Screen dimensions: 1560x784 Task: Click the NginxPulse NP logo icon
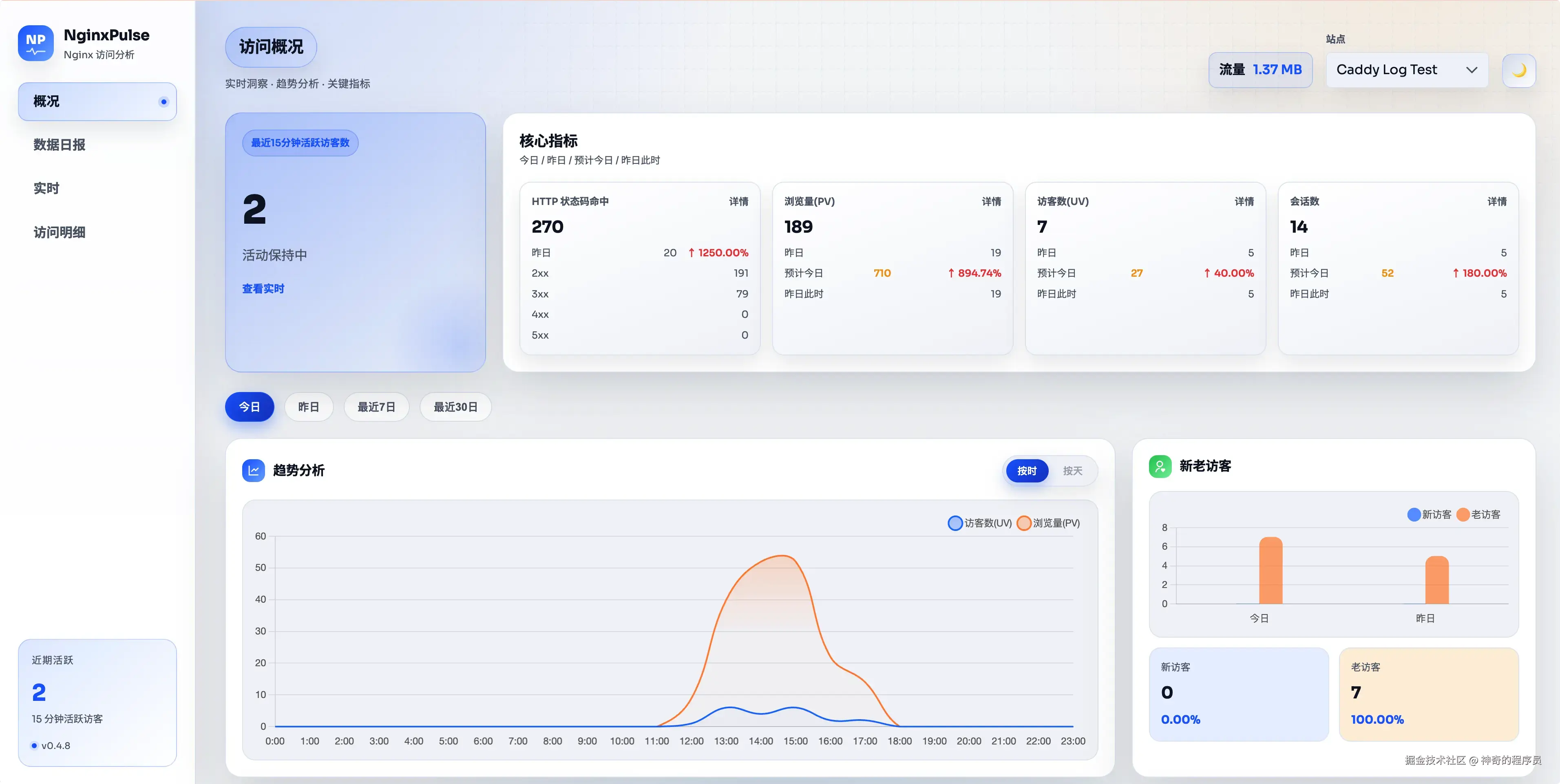click(x=36, y=43)
